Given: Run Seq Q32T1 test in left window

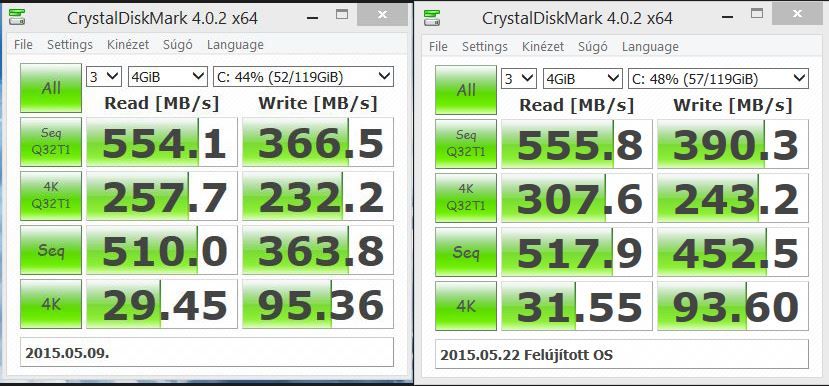Looking at the screenshot, I should pyautogui.click(x=51, y=142).
